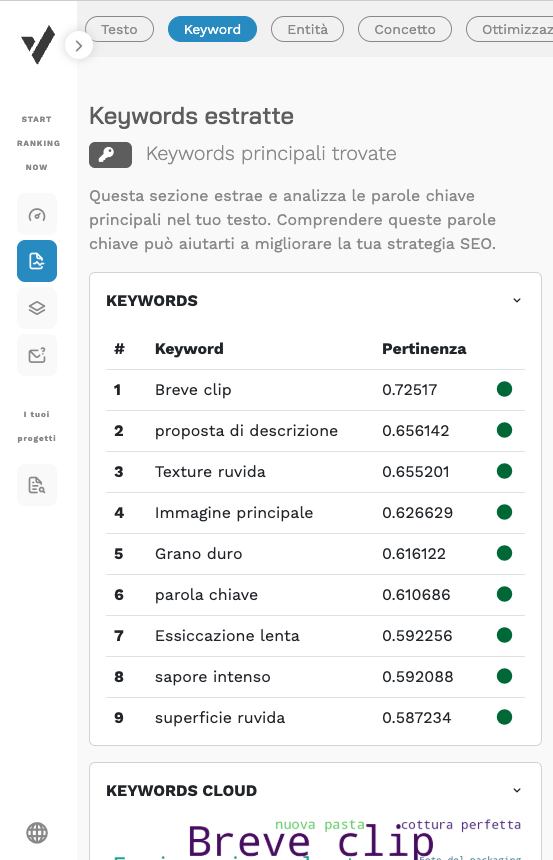The height and width of the screenshot is (860, 553).
Task: Click the 'START RANKING NOW' sidebar label
Action: click(x=37, y=143)
